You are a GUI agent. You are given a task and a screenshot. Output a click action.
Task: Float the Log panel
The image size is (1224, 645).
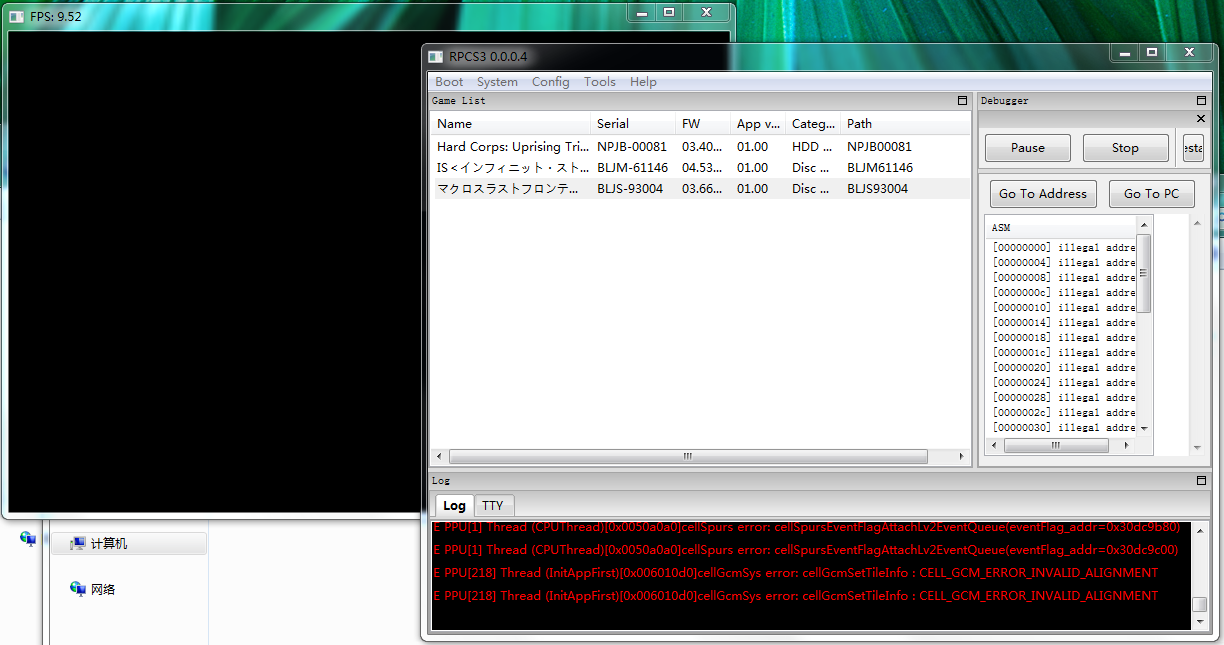tap(1201, 481)
